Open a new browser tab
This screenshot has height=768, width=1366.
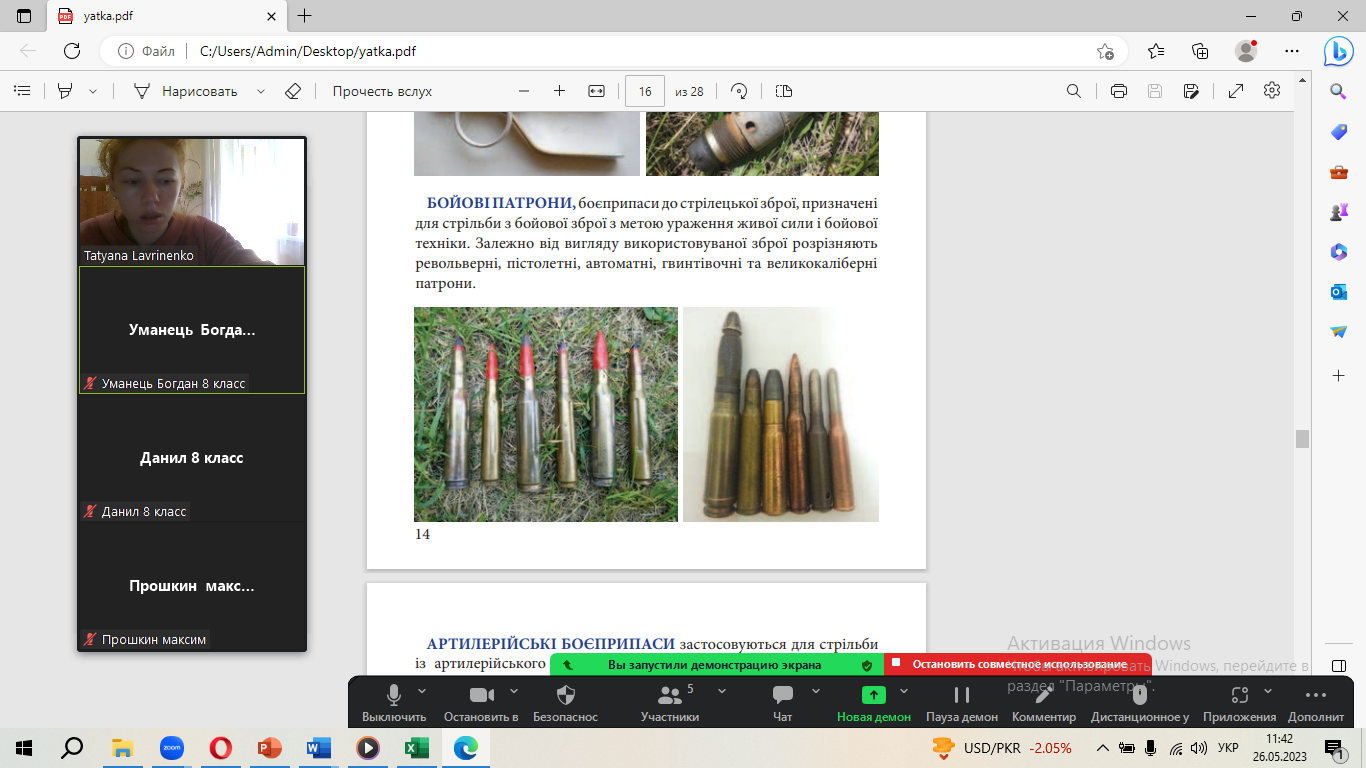point(305,16)
